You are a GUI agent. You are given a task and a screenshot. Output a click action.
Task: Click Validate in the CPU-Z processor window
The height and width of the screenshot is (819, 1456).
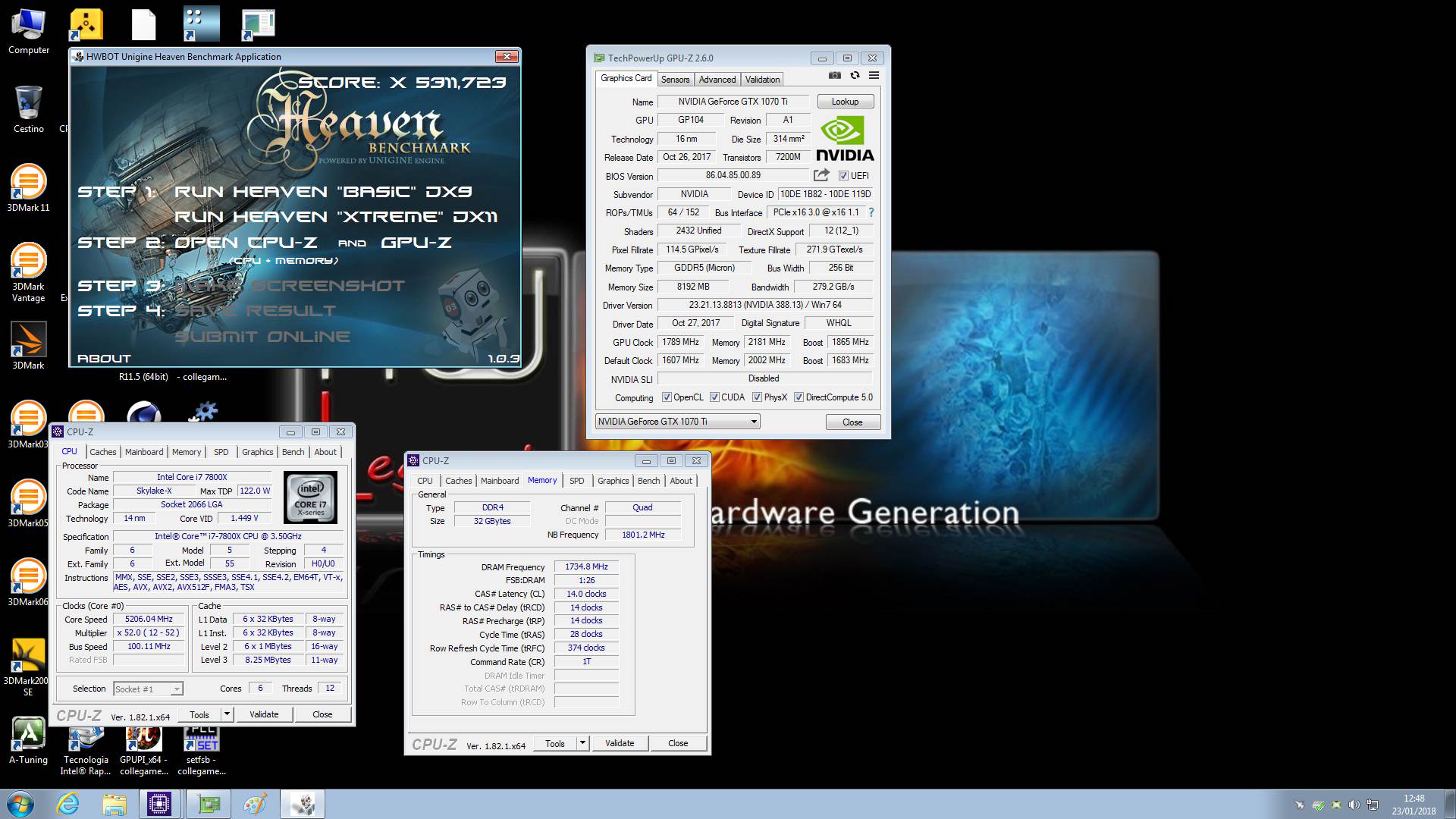264,714
